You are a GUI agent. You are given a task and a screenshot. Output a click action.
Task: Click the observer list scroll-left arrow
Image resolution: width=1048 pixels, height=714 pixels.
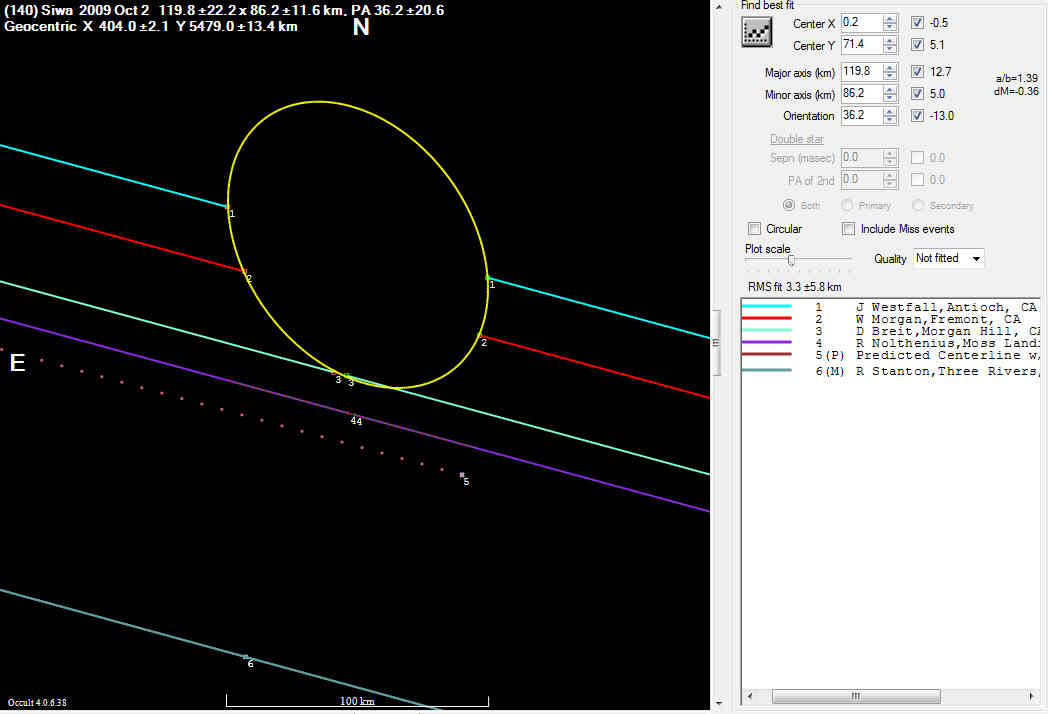(749, 697)
